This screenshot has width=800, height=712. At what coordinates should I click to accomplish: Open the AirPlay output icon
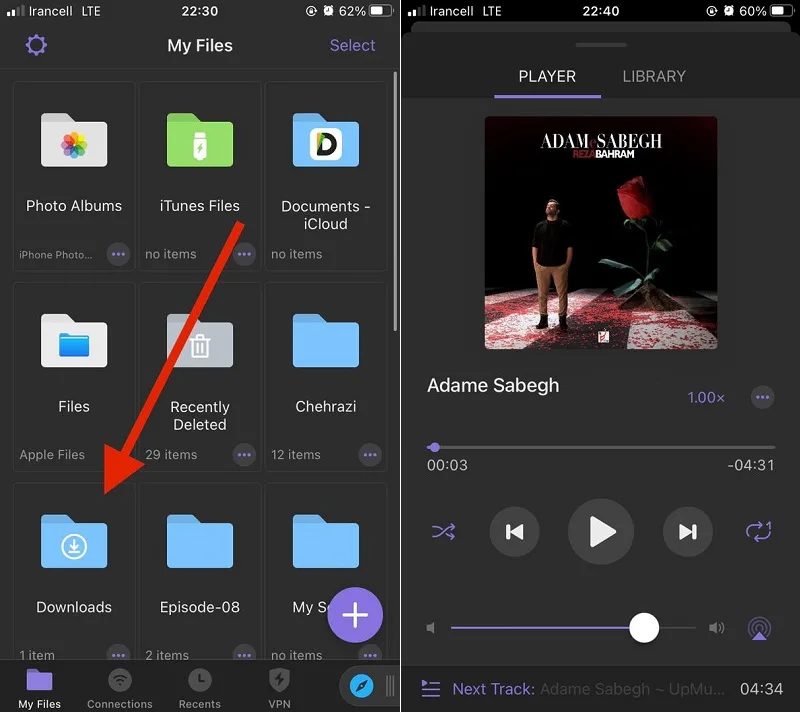pos(759,628)
